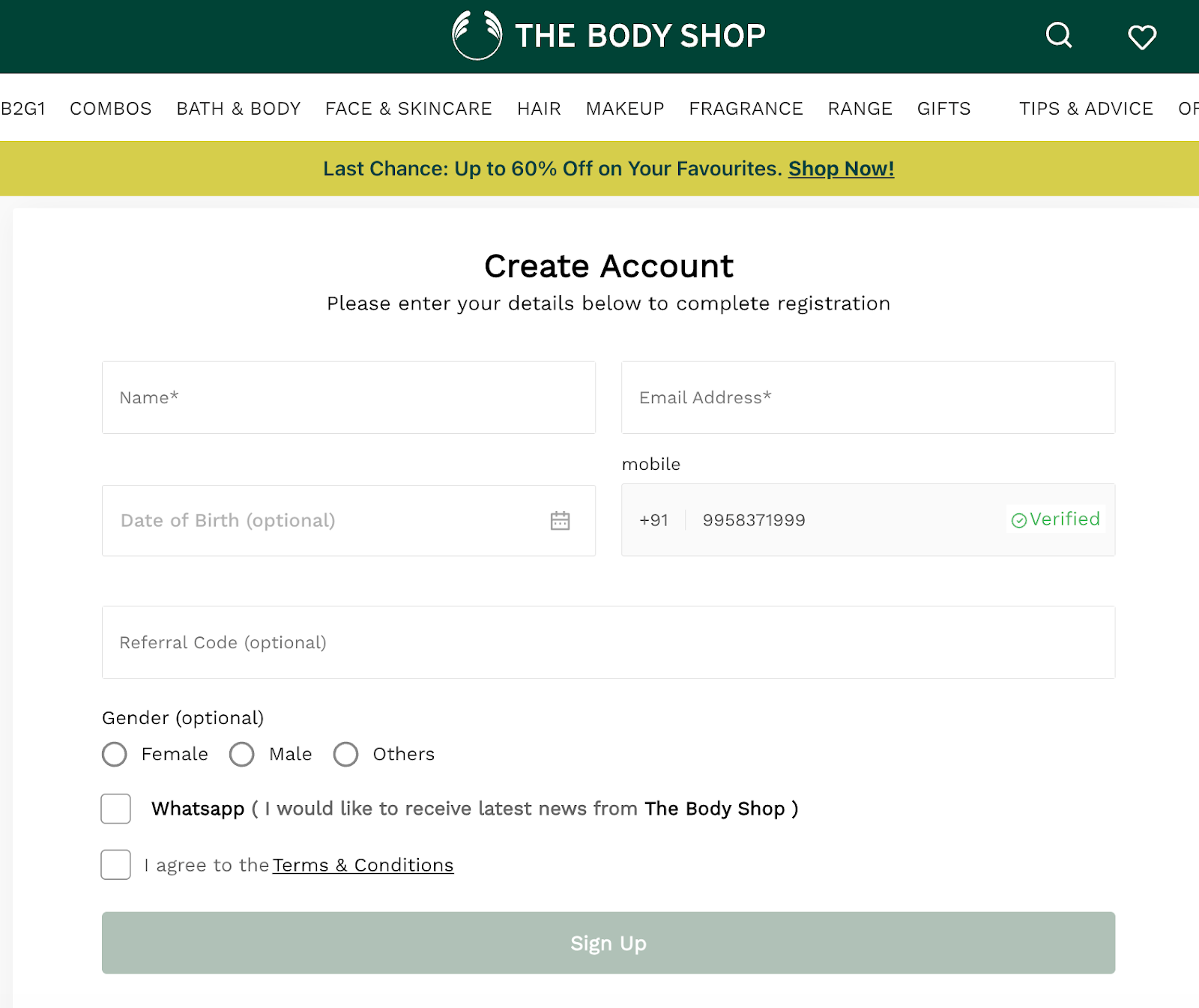Click the Sign Up button
The width and height of the screenshot is (1199, 1008).
608,944
